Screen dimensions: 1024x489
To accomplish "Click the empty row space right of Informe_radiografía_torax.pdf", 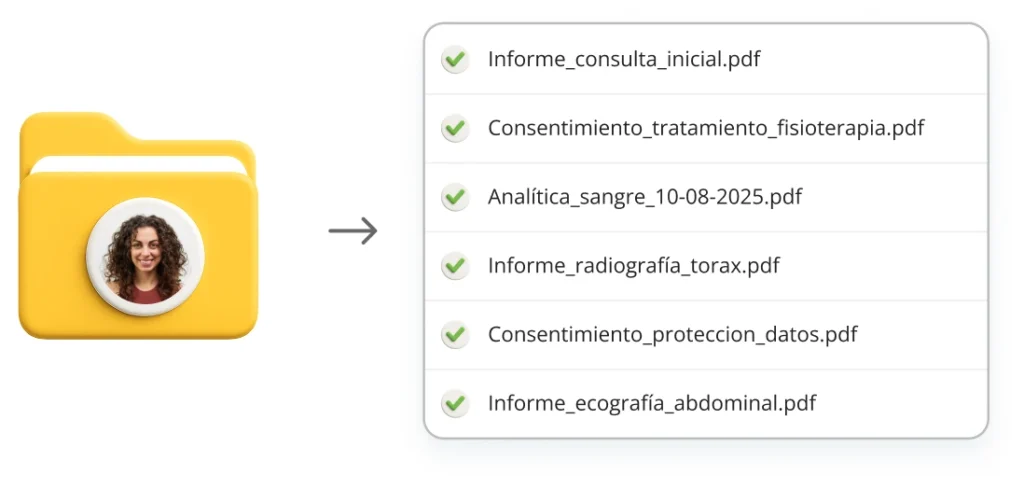I will pos(880,267).
